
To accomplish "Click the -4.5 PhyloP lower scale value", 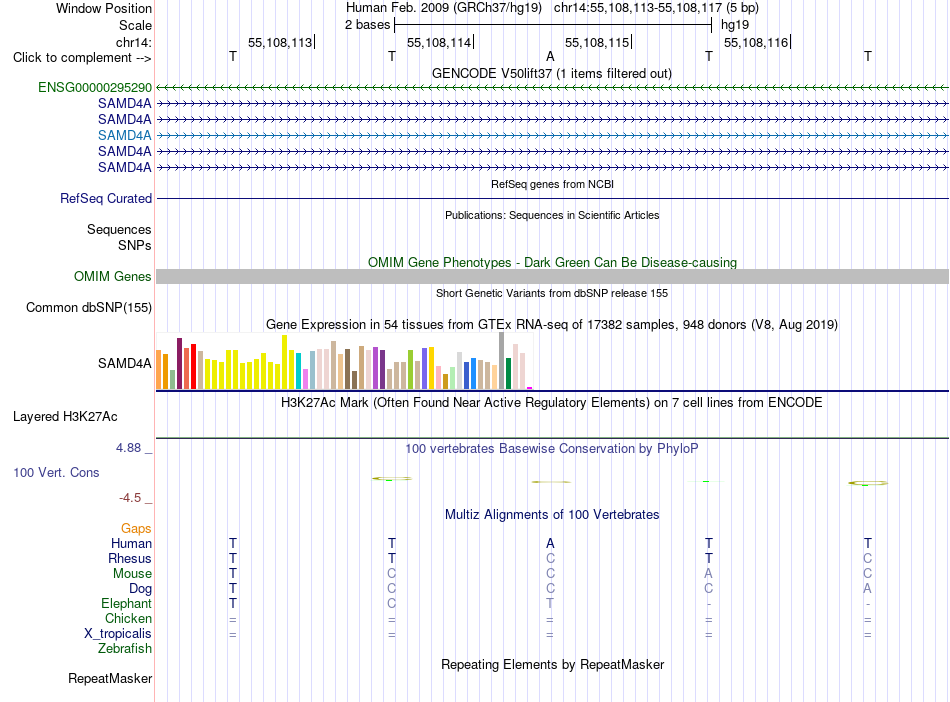I will pyautogui.click(x=130, y=498).
